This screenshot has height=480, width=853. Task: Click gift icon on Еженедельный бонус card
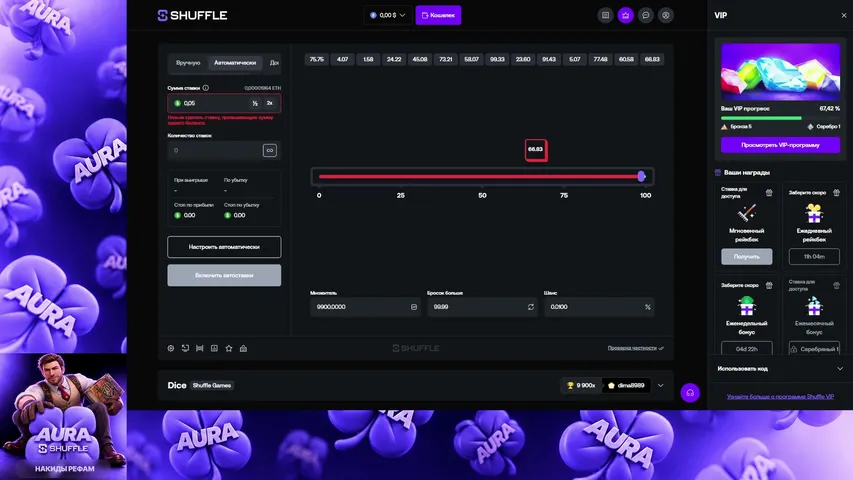click(x=769, y=285)
